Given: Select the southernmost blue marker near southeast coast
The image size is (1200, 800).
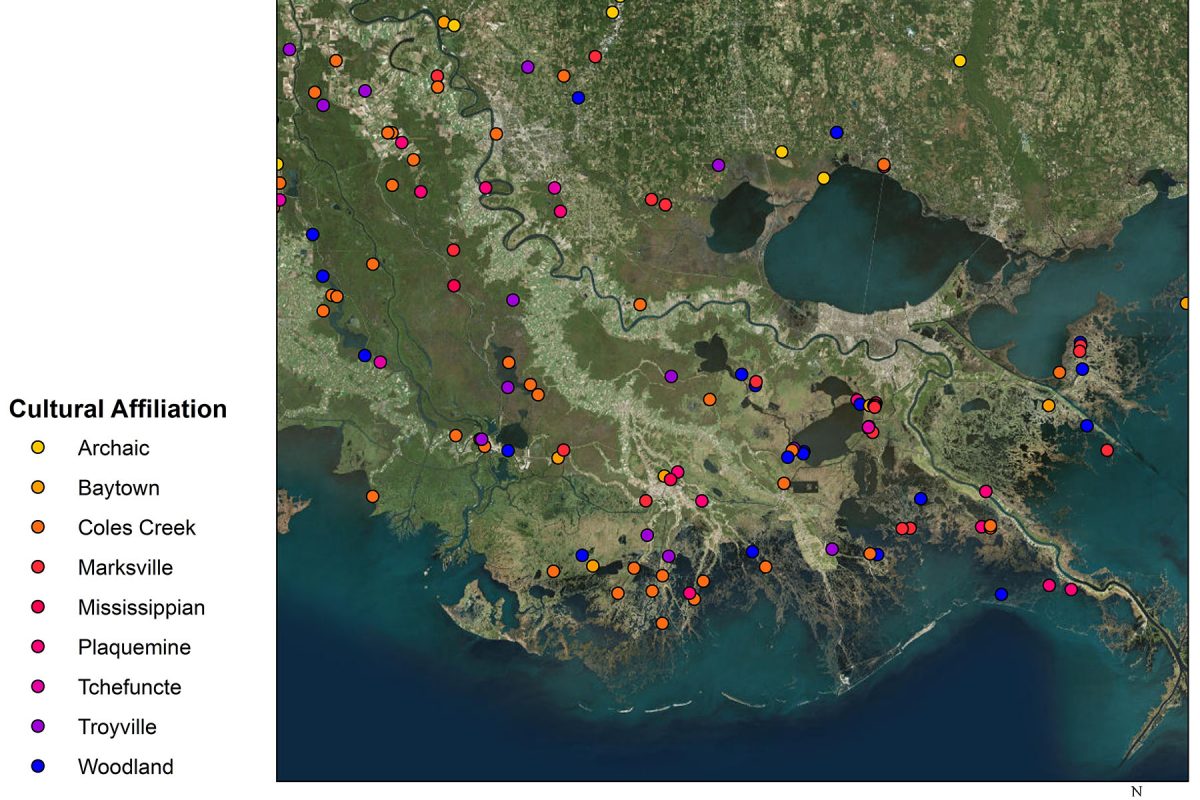Looking at the screenshot, I should click(1001, 594).
